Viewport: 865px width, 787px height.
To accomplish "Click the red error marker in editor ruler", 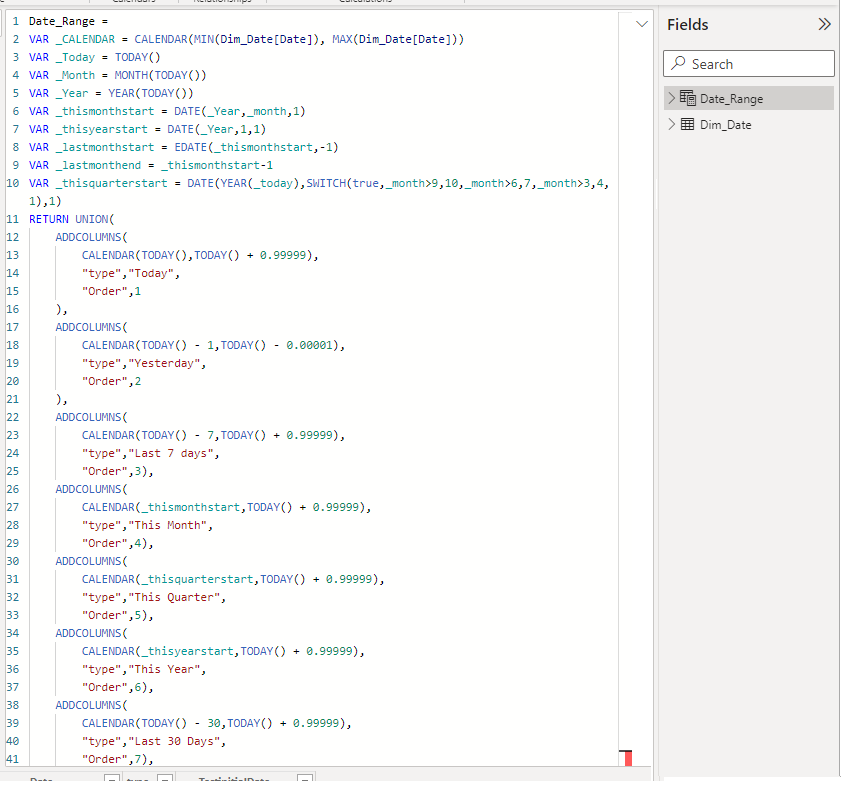I will (628, 758).
